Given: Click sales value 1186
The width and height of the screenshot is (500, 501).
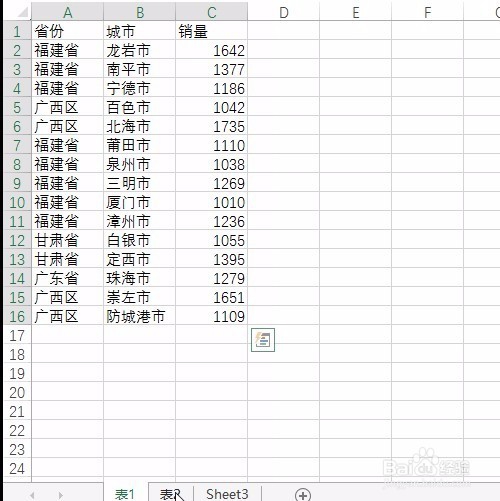Looking at the screenshot, I should pyautogui.click(x=212, y=88).
